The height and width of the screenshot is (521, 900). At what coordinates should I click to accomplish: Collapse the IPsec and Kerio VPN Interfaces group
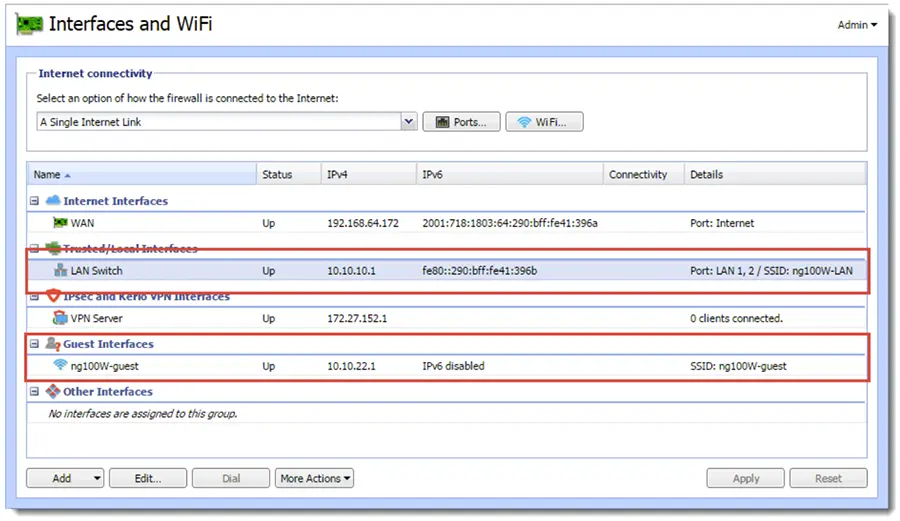(x=34, y=296)
